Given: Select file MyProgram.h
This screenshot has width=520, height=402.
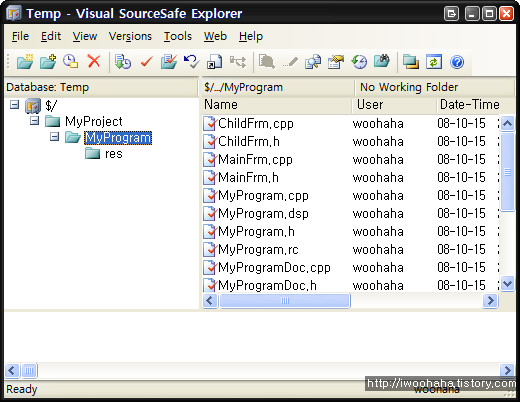Looking at the screenshot, I should [256, 231].
